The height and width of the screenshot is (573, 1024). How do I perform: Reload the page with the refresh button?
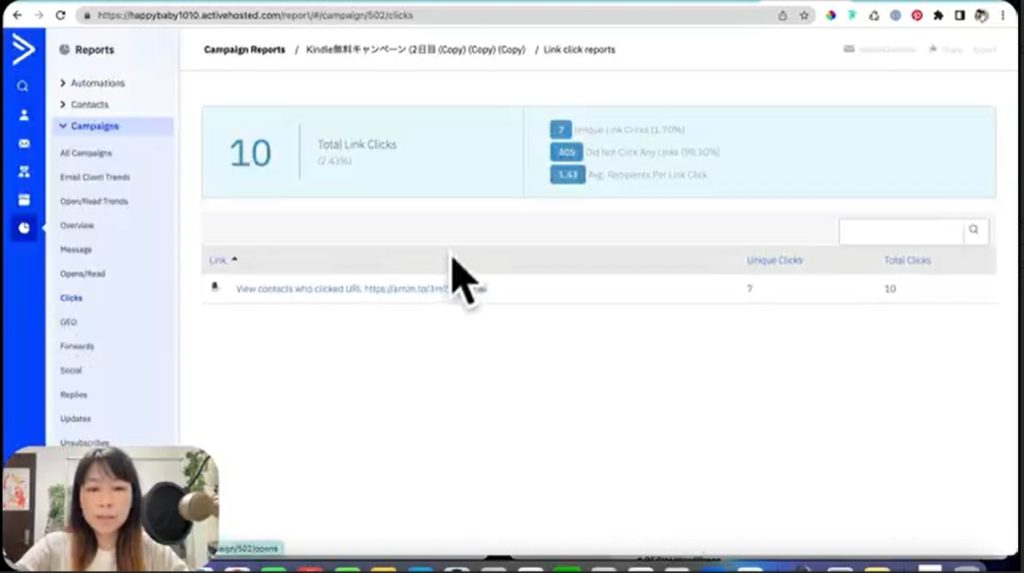[x=61, y=16]
